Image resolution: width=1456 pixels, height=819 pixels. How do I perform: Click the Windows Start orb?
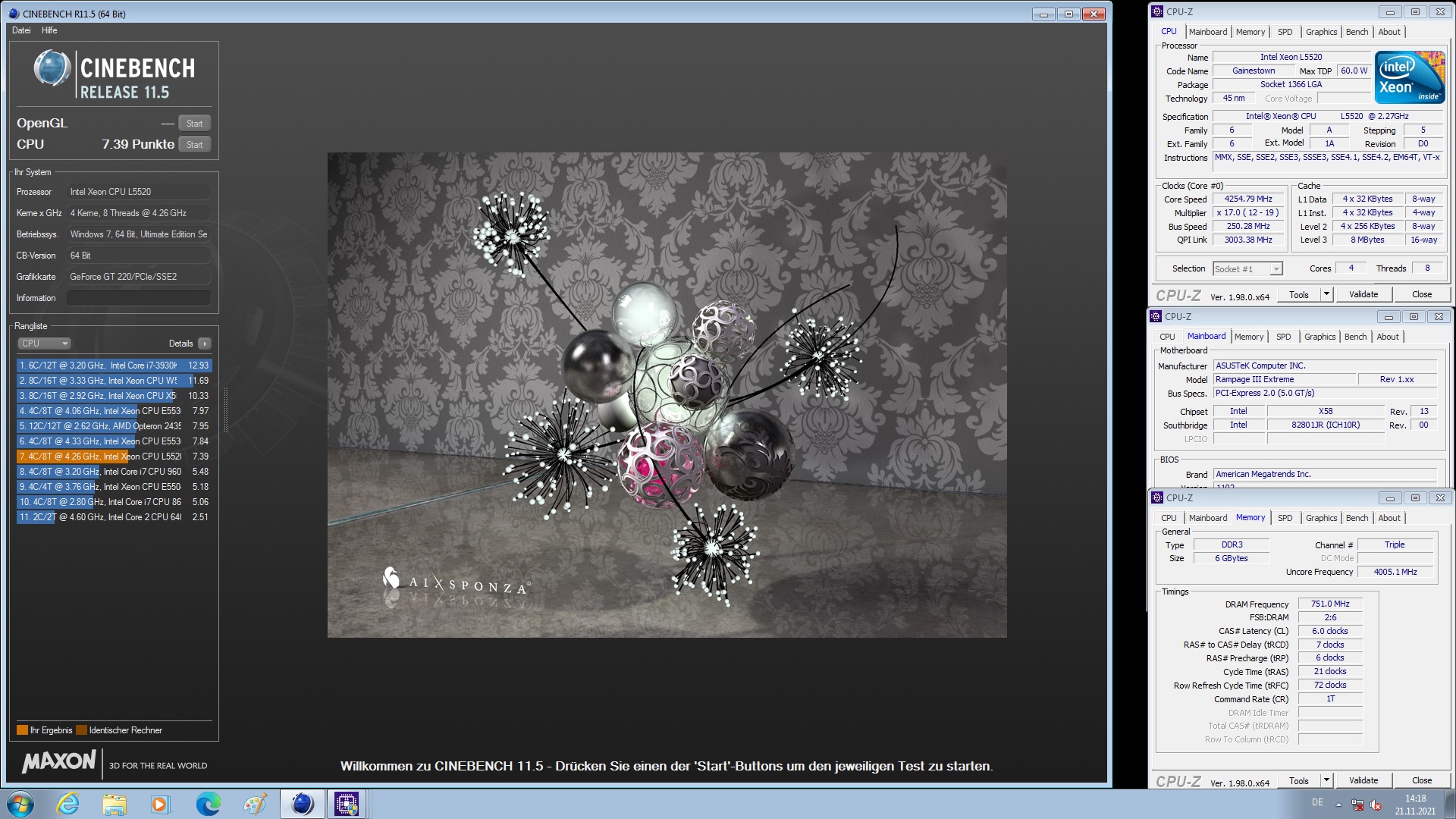[20, 804]
